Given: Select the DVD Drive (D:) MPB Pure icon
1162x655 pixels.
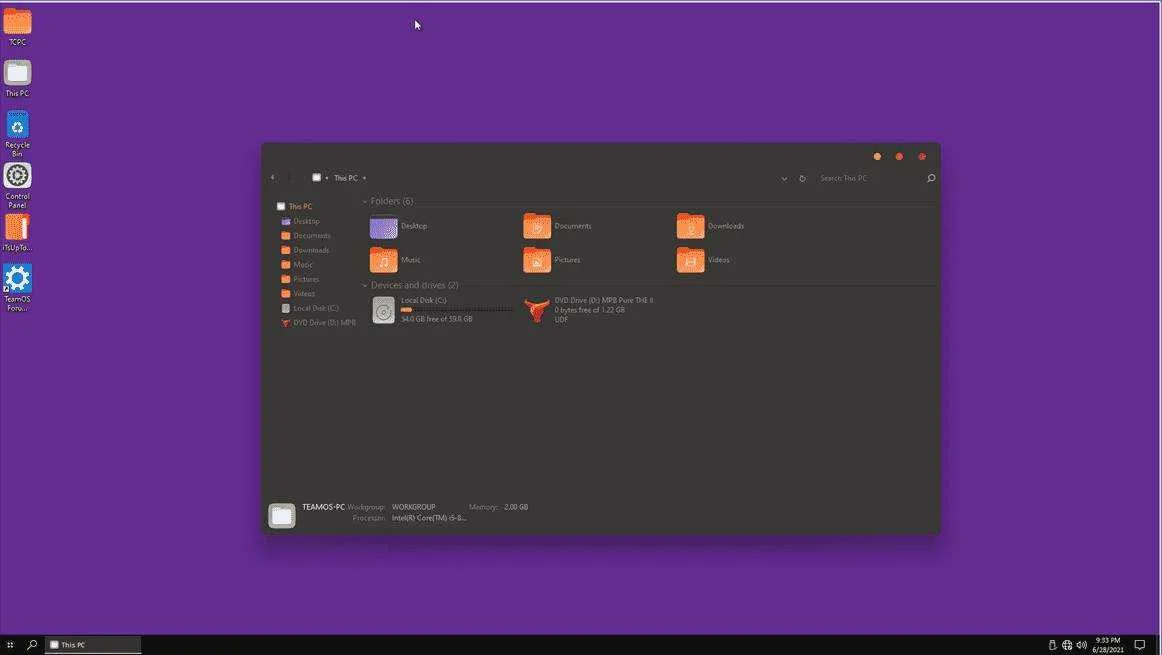Looking at the screenshot, I should click(x=537, y=310).
